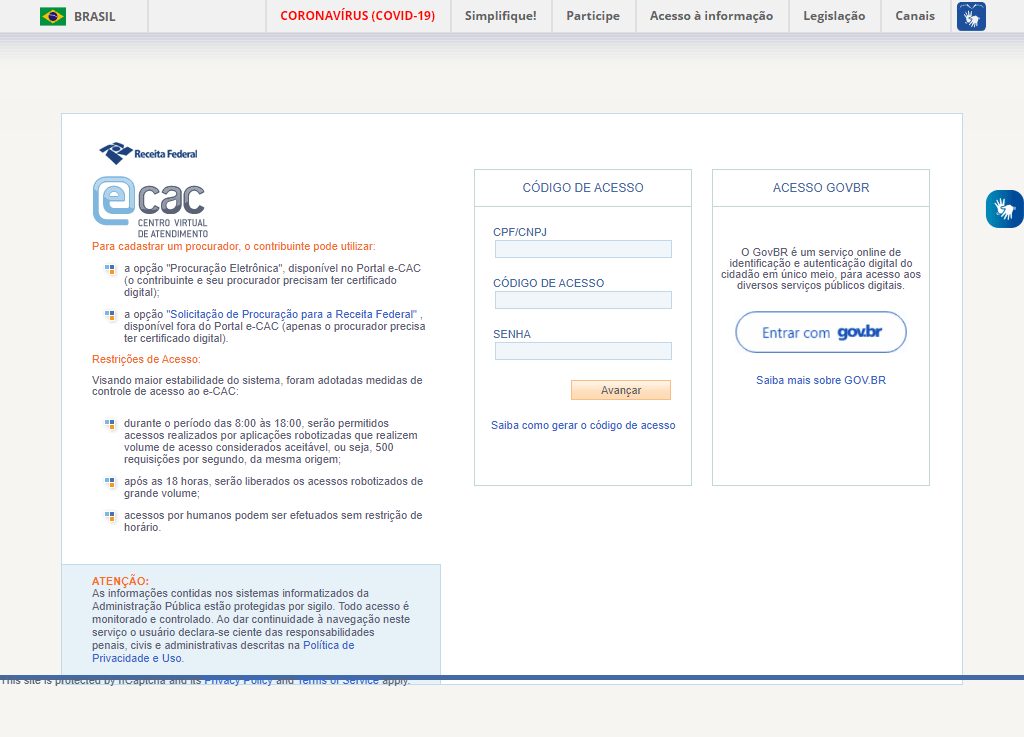Click the e-CAC Centro Virtual logo
The height and width of the screenshot is (737, 1024).
coord(149,206)
